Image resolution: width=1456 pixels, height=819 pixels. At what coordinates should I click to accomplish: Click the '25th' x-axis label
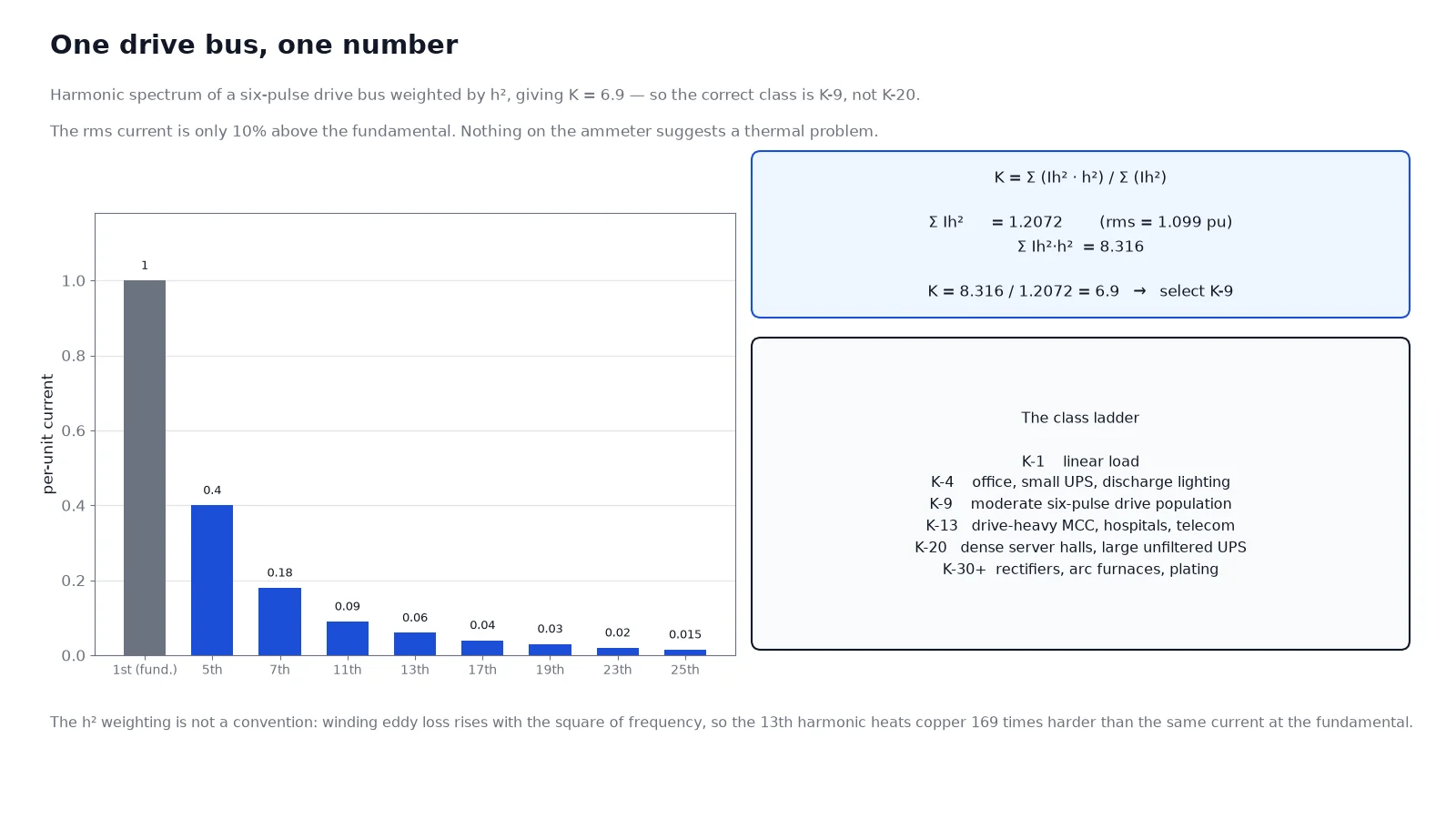point(685,670)
